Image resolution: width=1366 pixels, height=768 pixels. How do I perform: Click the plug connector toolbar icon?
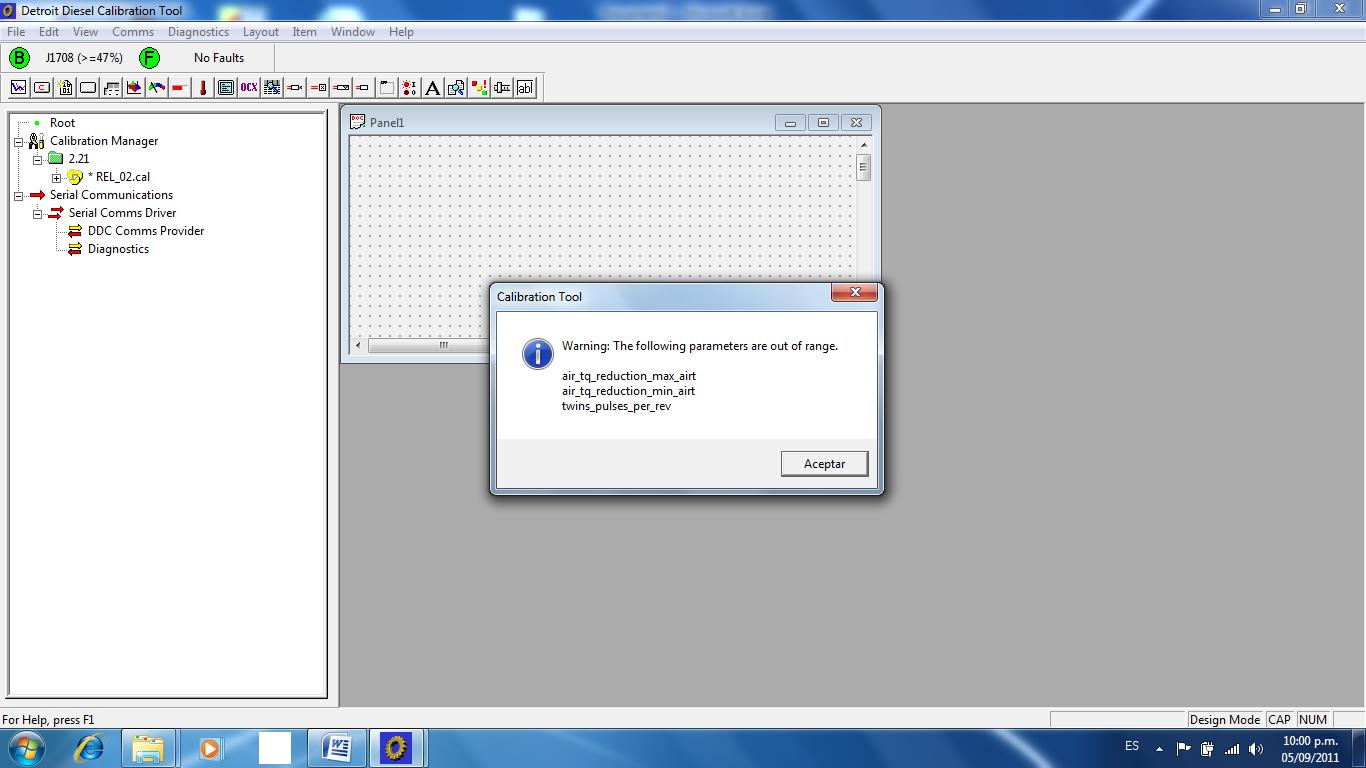click(502, 88)
